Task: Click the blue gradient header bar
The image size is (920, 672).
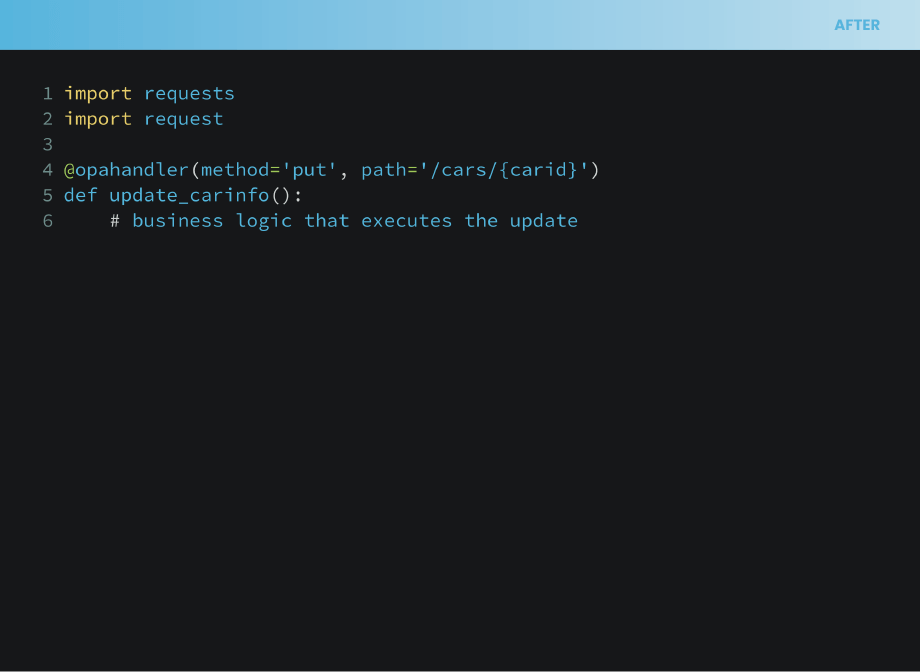Action: pyautogui.click(x=460, y=25)
